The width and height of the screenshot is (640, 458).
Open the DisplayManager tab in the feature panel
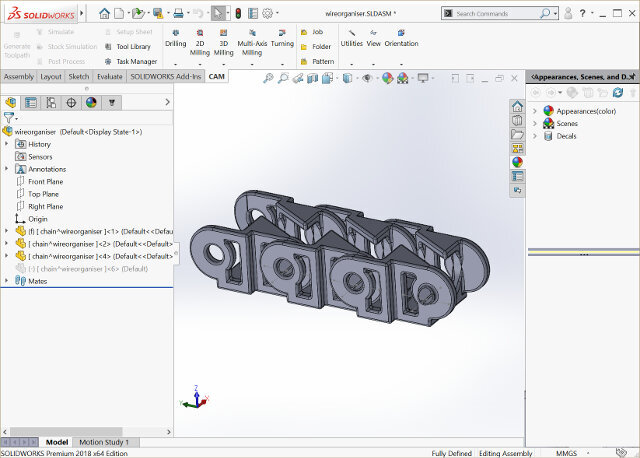click(91, 102)
